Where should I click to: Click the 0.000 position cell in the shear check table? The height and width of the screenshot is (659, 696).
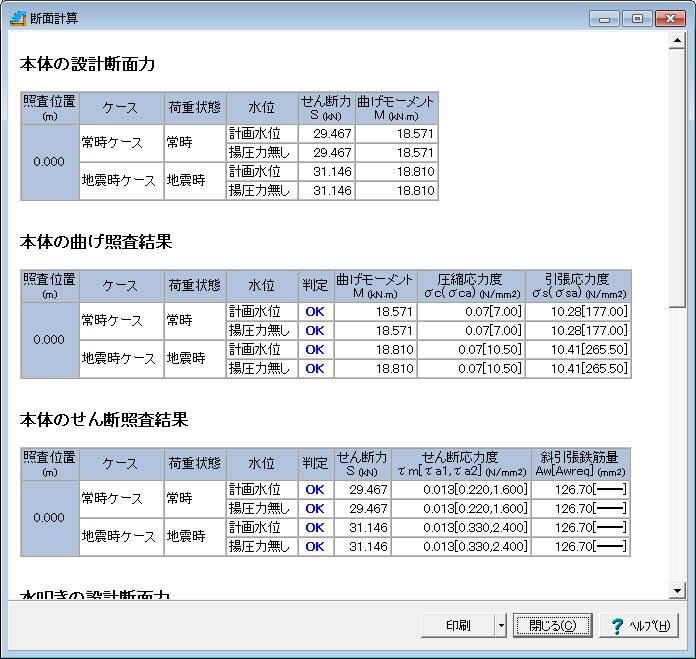point(50,518)
